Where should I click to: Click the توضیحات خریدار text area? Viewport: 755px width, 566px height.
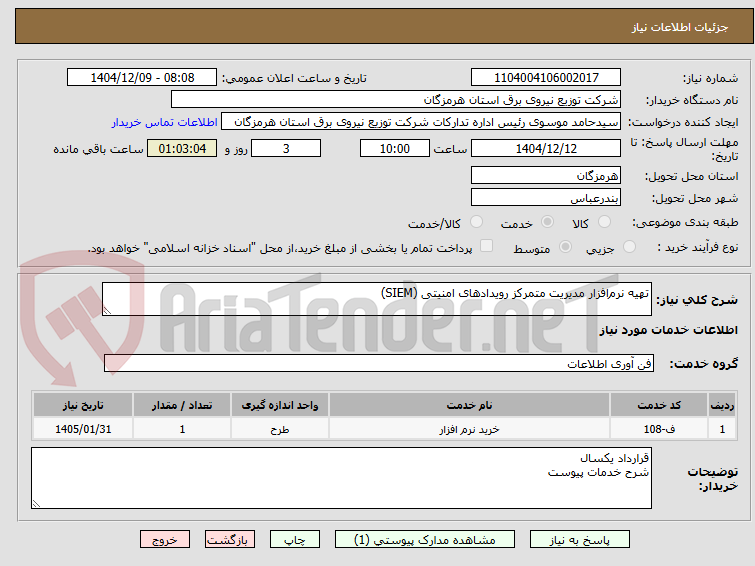tap(341, 478)
